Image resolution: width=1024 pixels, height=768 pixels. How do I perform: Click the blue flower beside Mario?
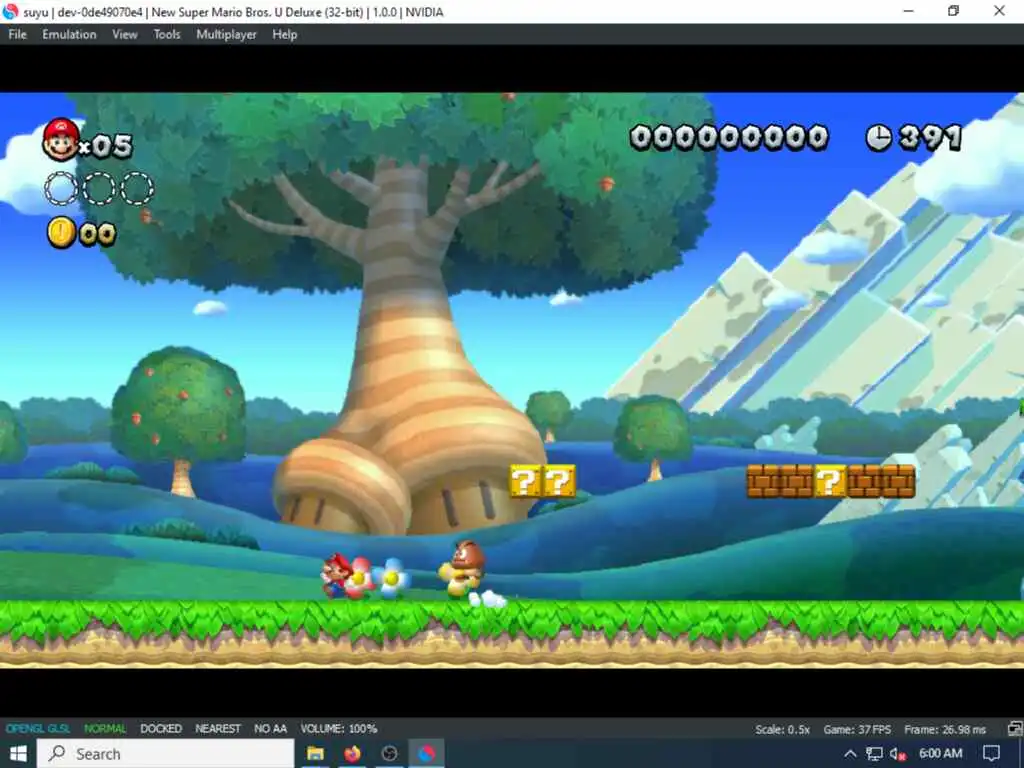click(391, 578)
